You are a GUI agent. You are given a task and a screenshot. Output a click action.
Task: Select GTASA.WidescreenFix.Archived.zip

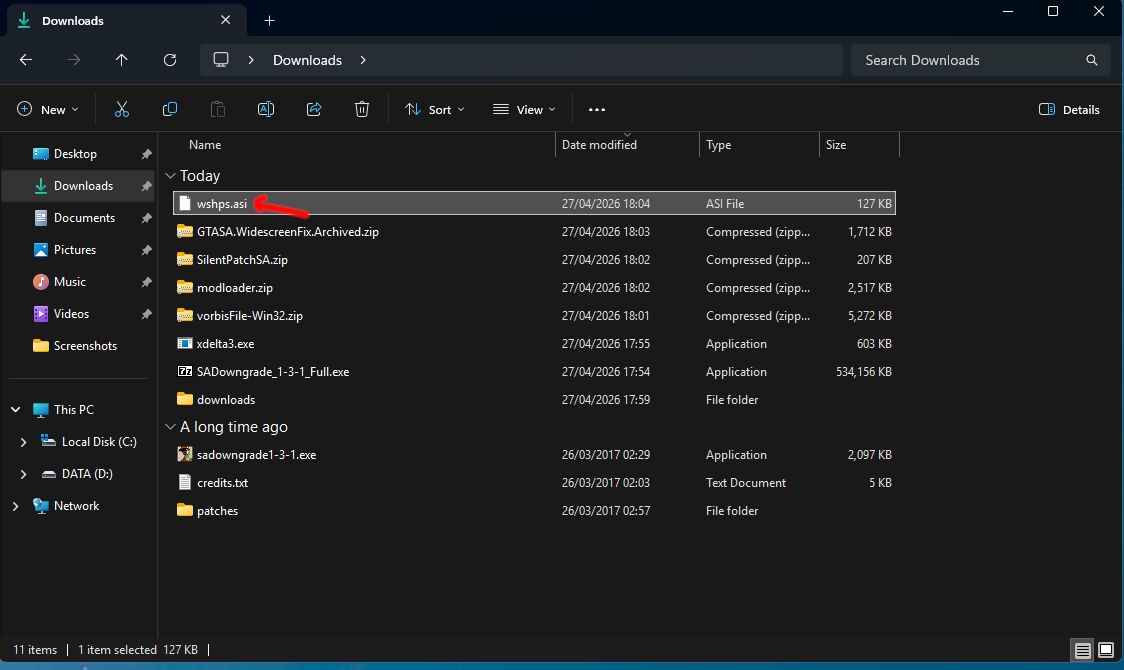point(534,231)
